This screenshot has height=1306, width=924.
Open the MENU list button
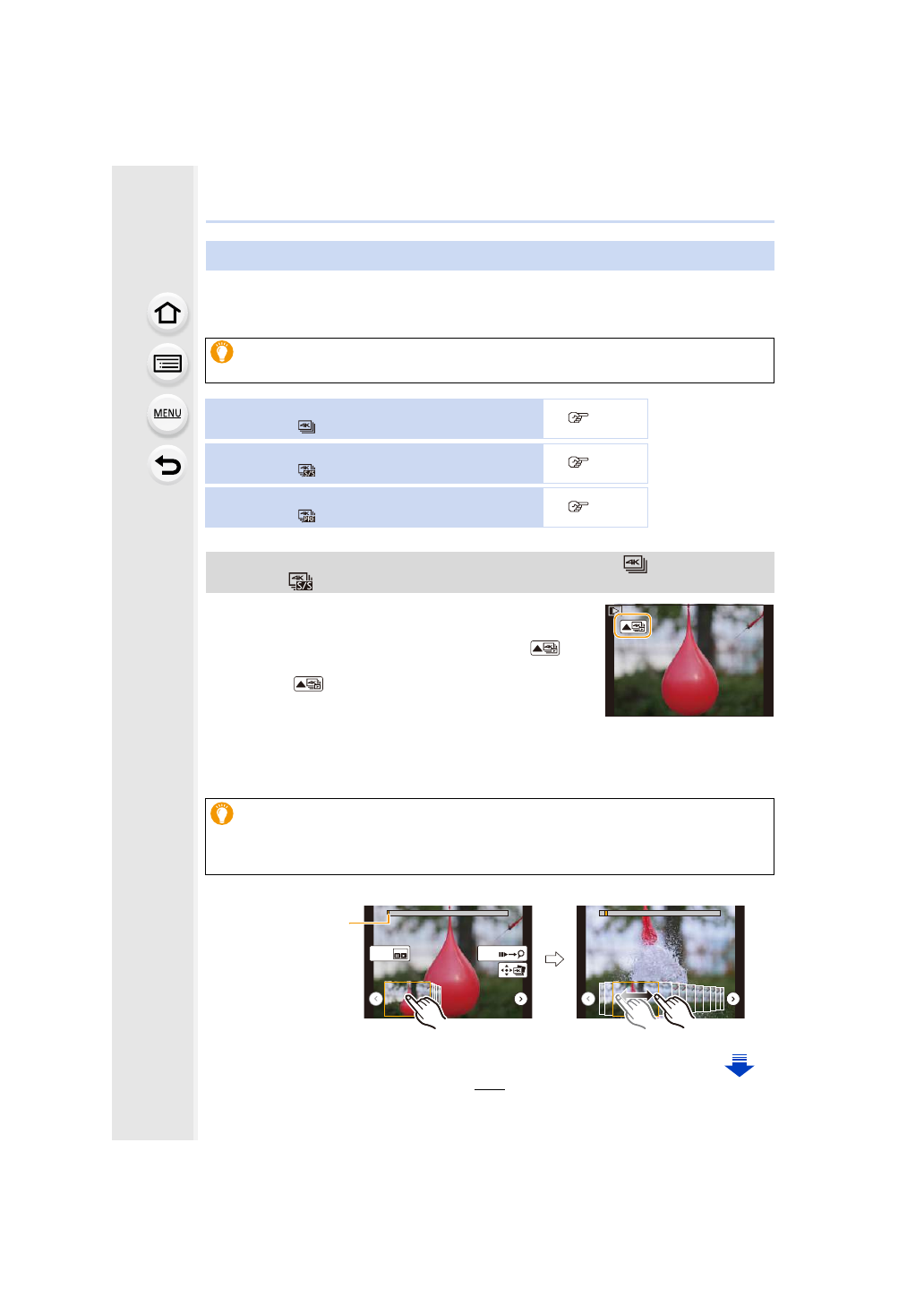167,414
